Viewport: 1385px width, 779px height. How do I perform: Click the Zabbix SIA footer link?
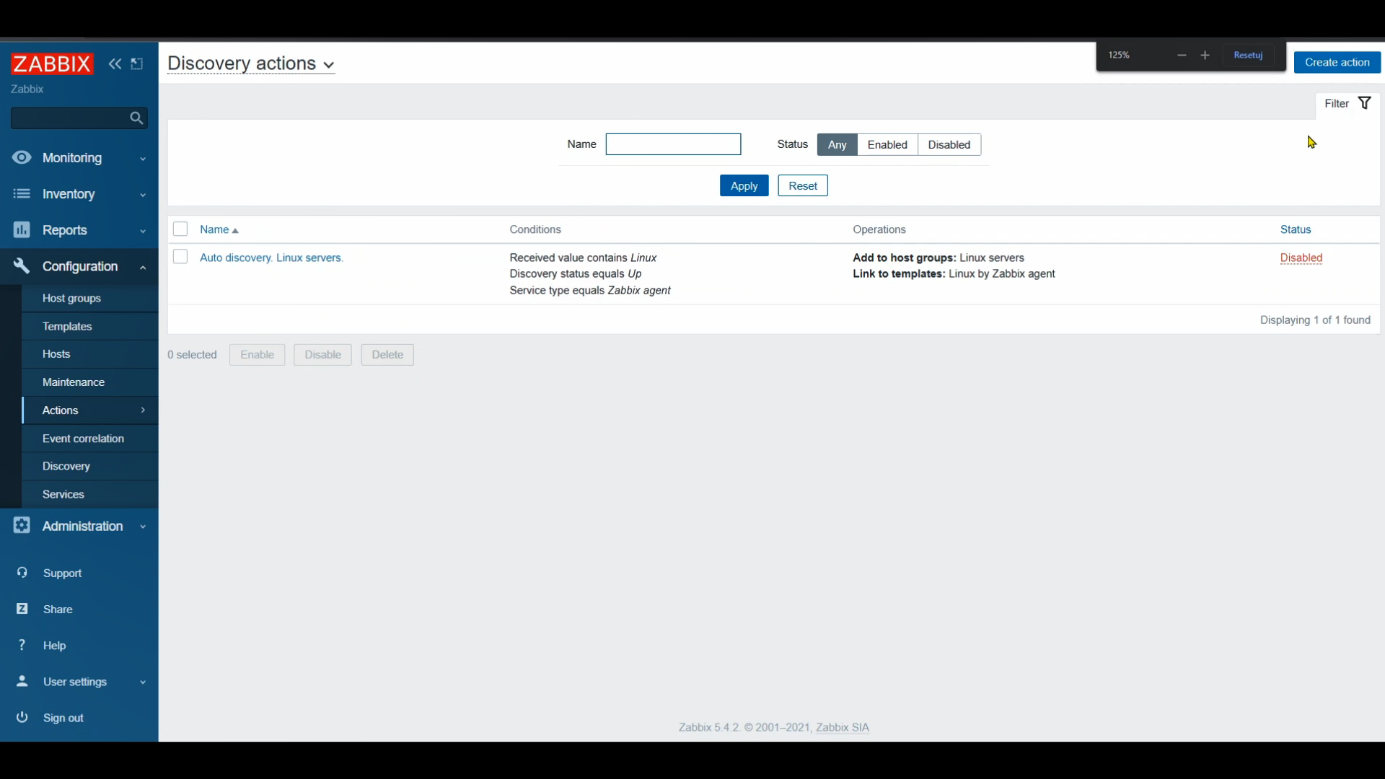[842, 727]
